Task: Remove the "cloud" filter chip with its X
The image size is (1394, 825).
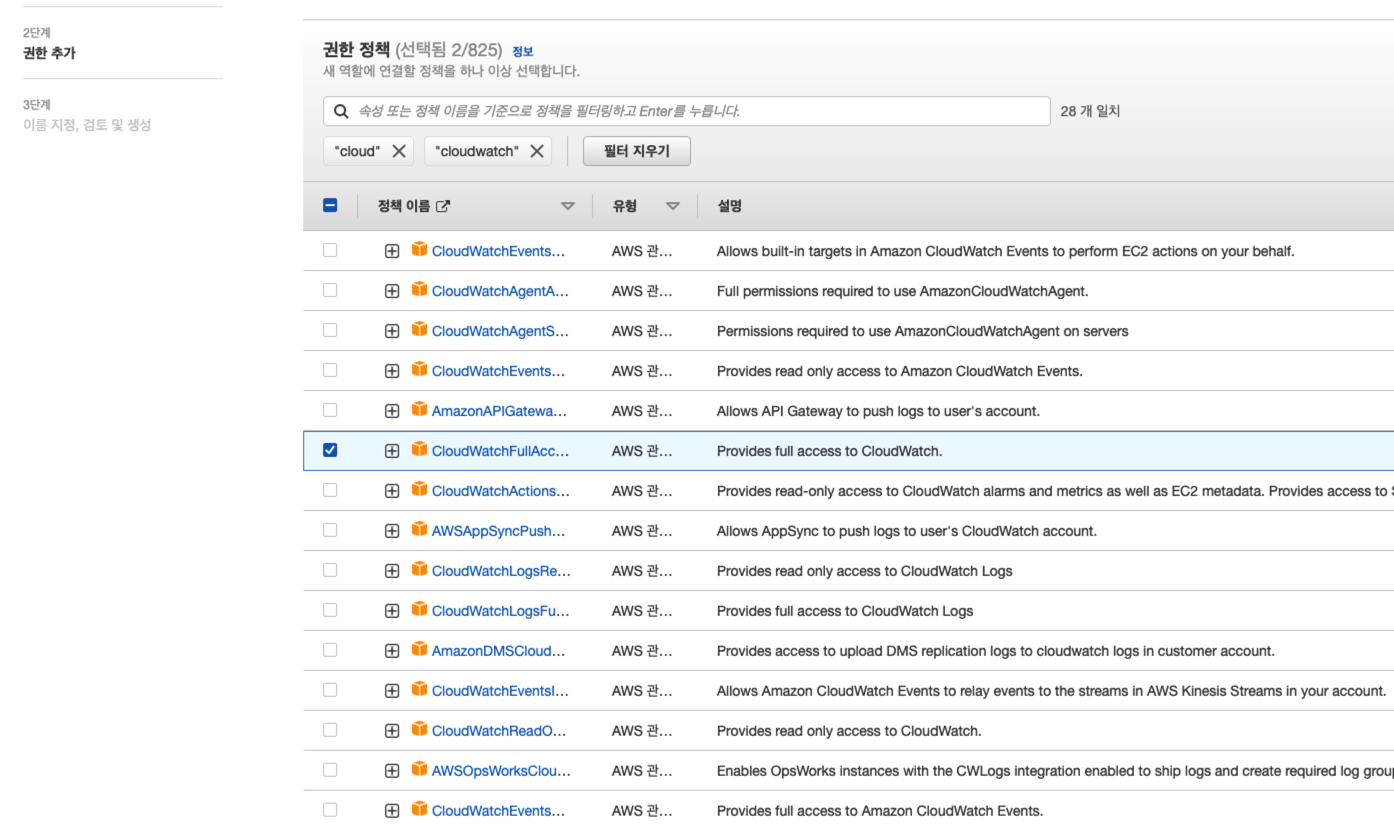Action: 398,151
